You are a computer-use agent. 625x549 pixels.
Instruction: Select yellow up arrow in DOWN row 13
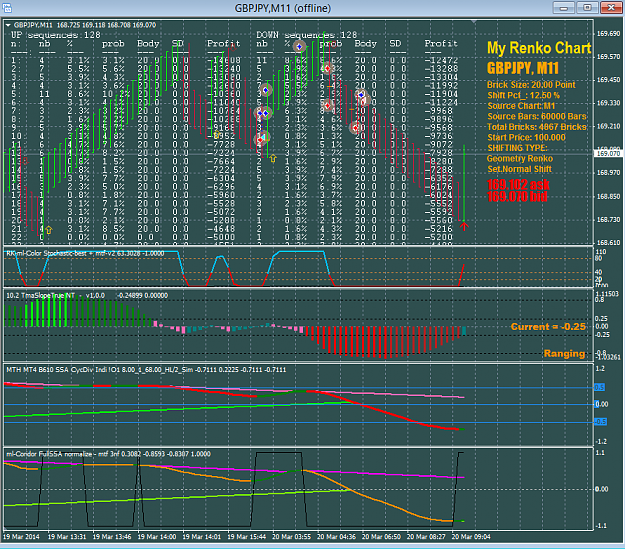[x=273, y=158]
